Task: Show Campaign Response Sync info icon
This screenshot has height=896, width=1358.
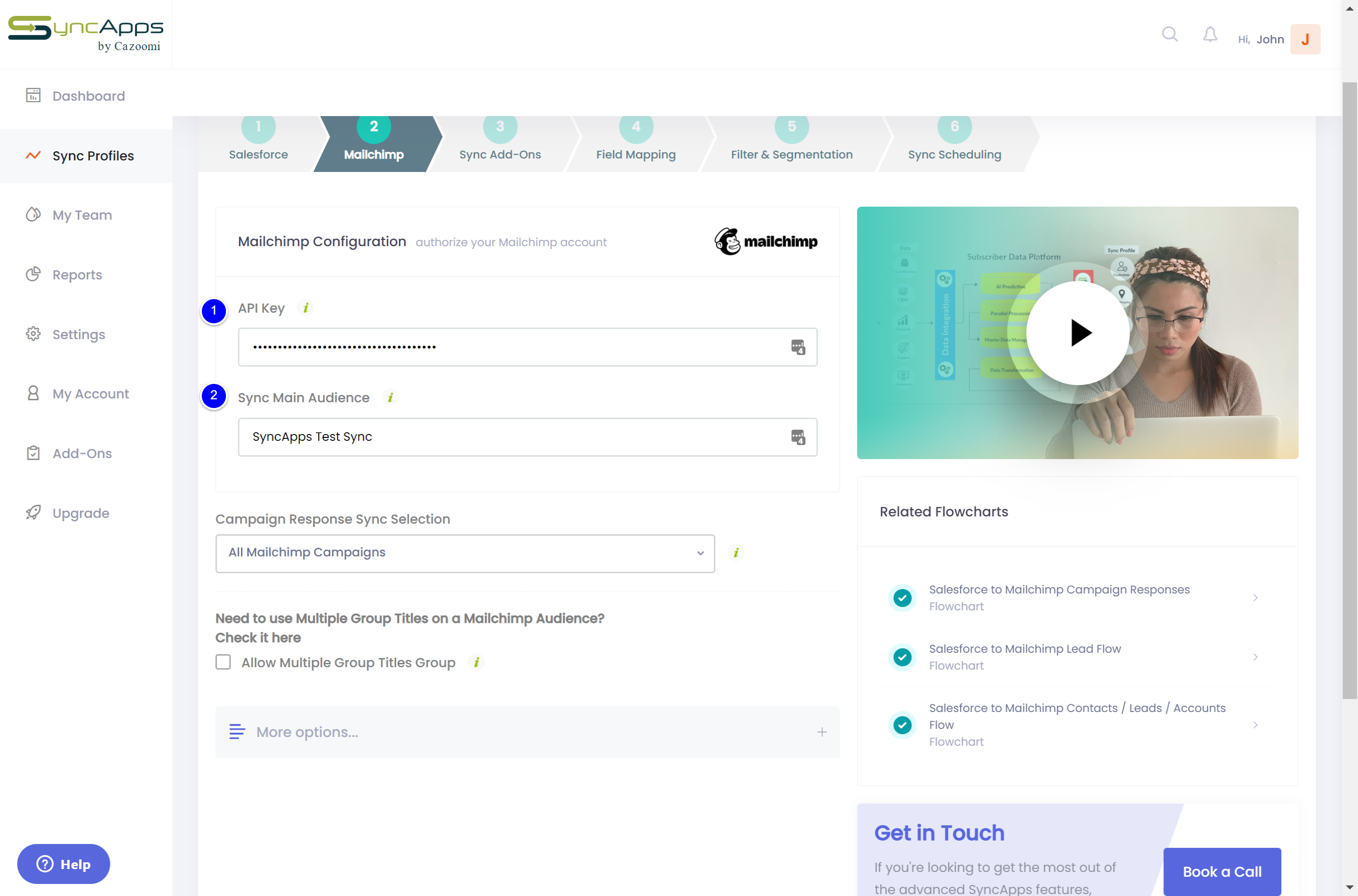Action: click(x=736, y=553)
